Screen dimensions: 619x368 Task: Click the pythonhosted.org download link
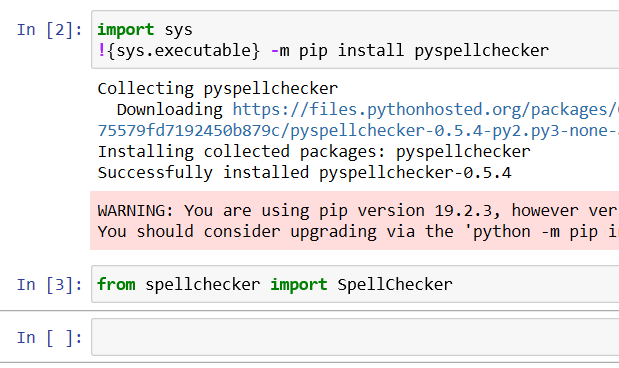(x=426, y=110)
